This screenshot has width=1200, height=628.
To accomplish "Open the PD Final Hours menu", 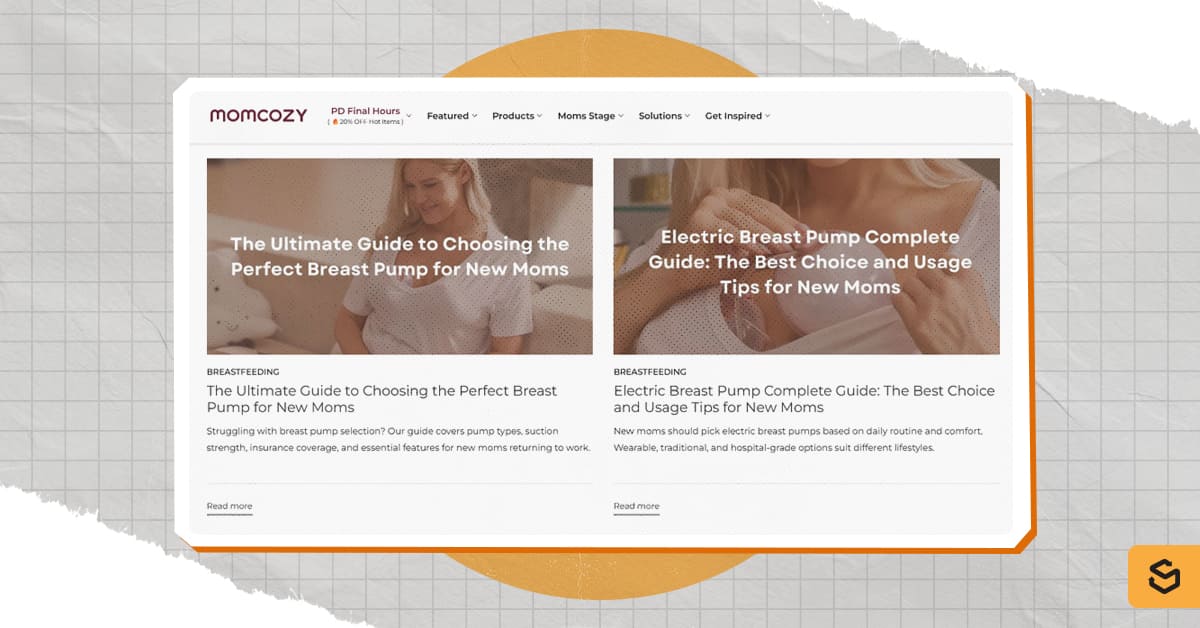I will pos(366,111).
